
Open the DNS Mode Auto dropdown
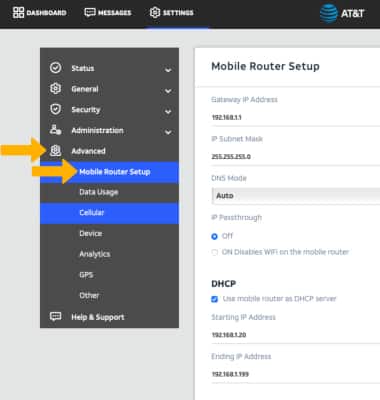point(296,196)
